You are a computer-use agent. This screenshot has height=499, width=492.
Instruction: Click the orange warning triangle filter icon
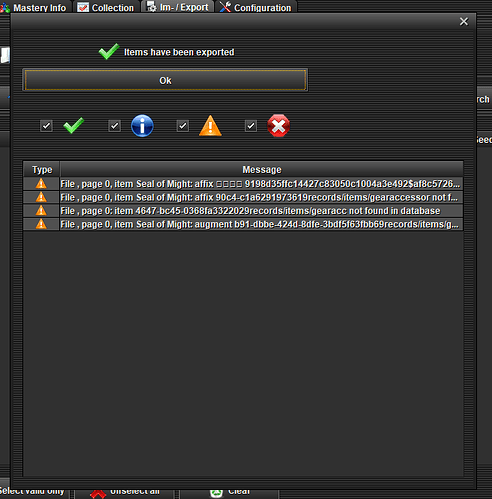tap(210, 126)
